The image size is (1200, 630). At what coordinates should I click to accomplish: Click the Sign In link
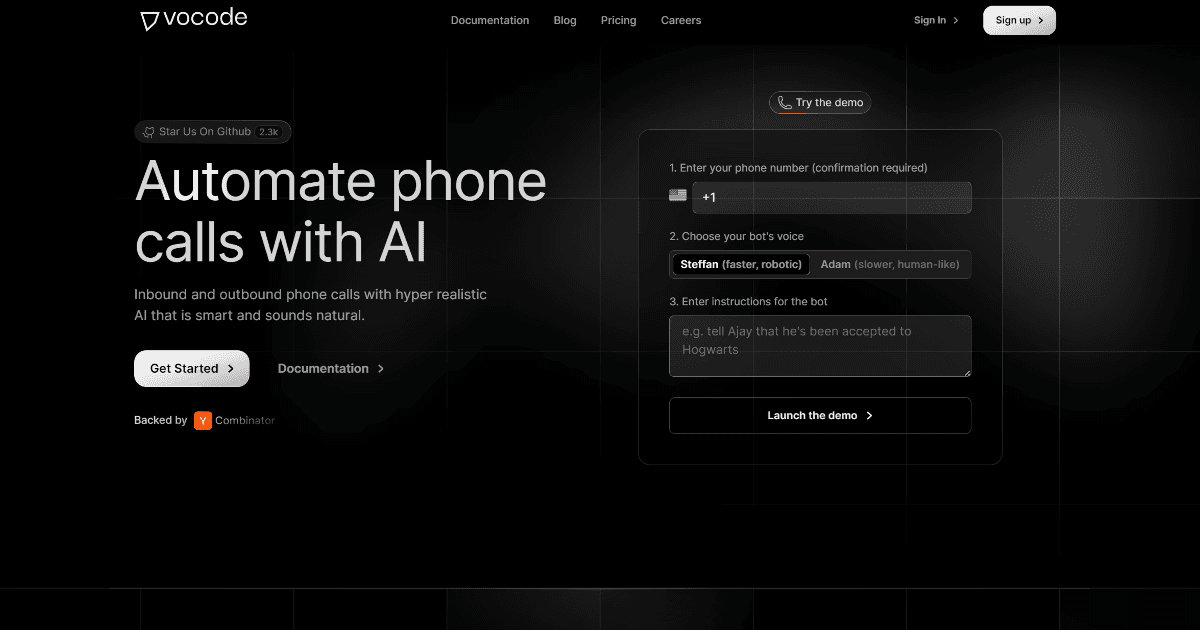point(928,19)
